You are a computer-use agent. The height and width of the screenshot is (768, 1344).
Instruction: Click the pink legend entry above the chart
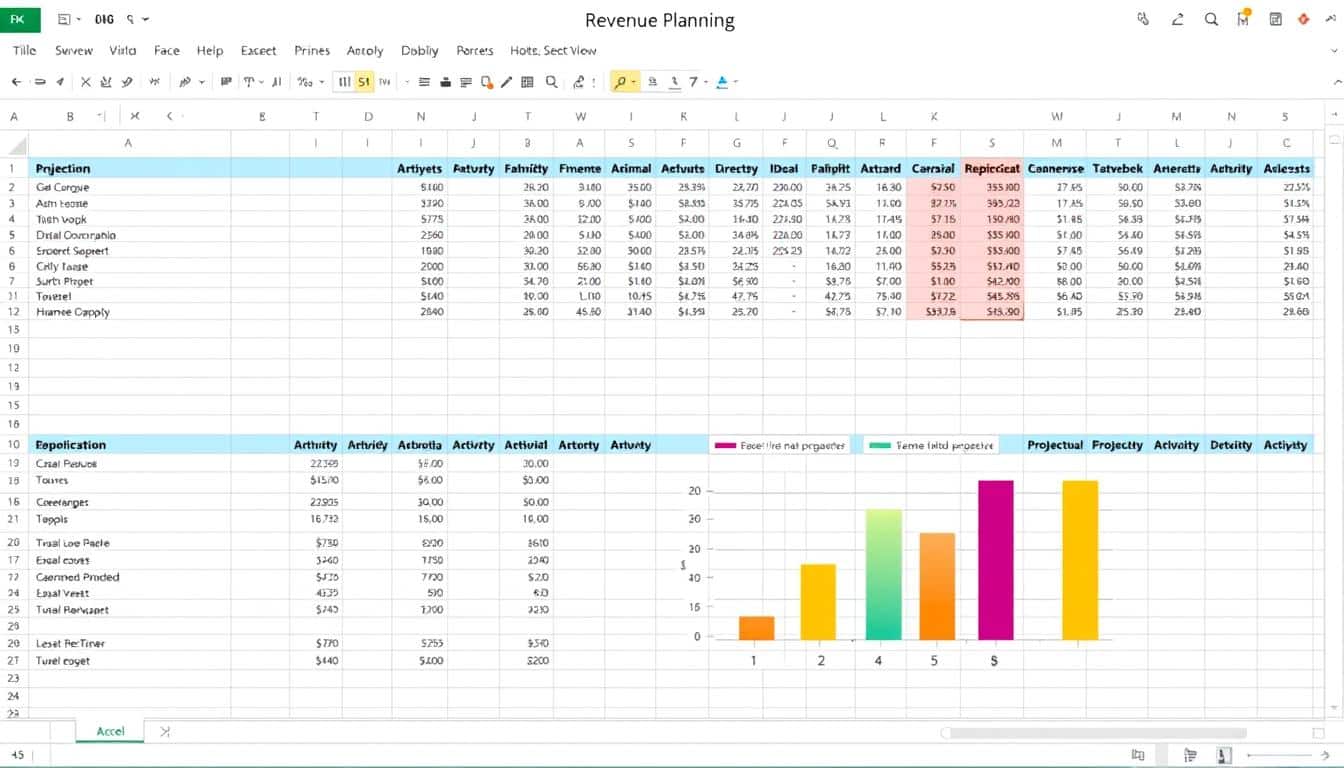coord(779,445)
